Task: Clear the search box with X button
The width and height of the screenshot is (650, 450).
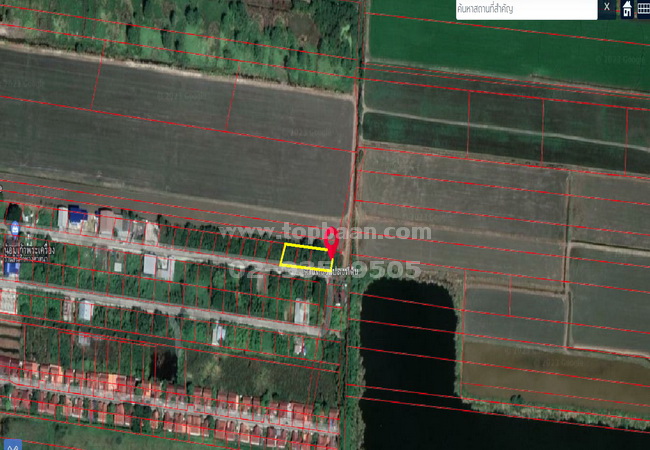Action: tap(607, 8)
